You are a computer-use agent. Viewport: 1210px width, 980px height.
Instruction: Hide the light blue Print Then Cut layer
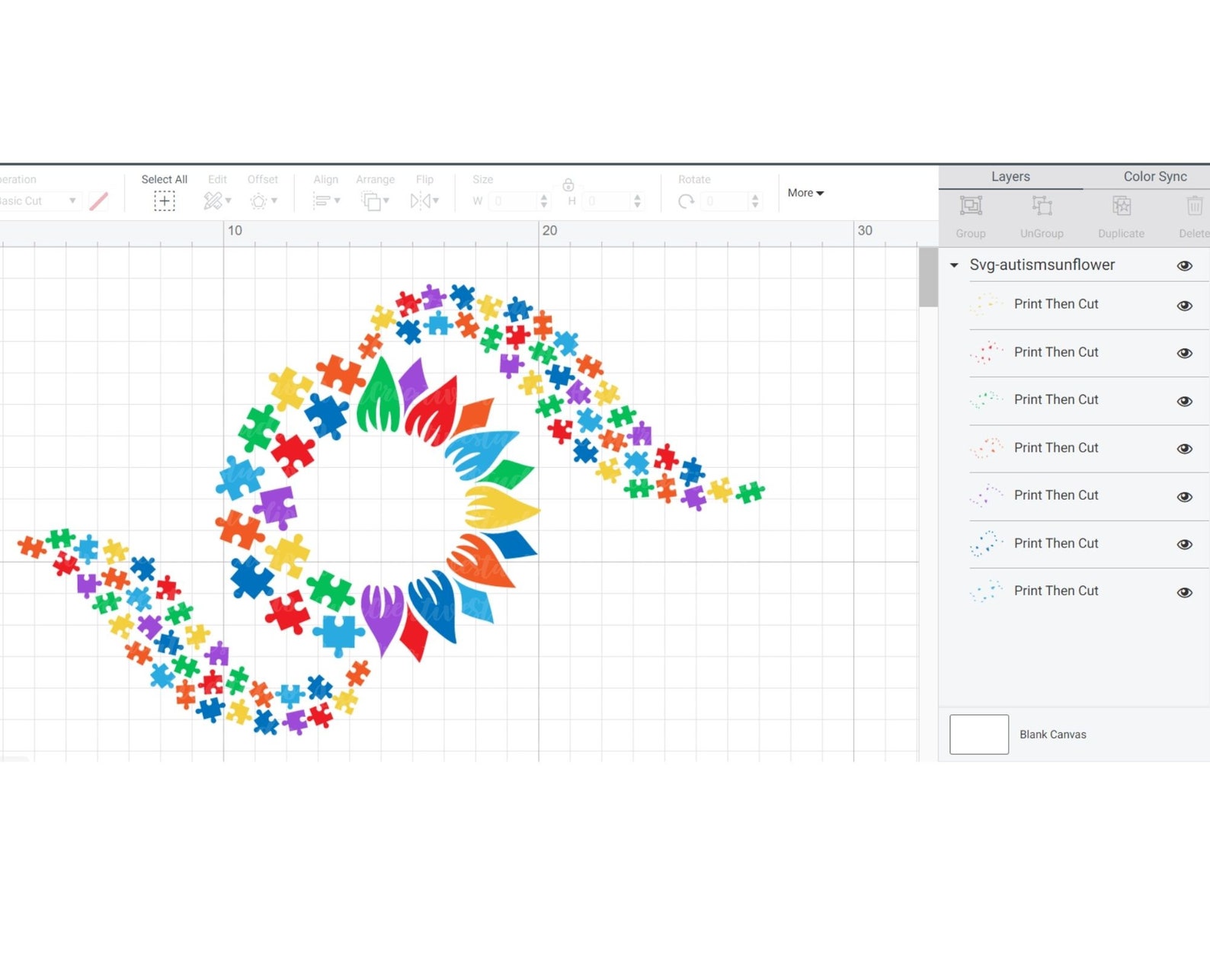click(1184, 592)
